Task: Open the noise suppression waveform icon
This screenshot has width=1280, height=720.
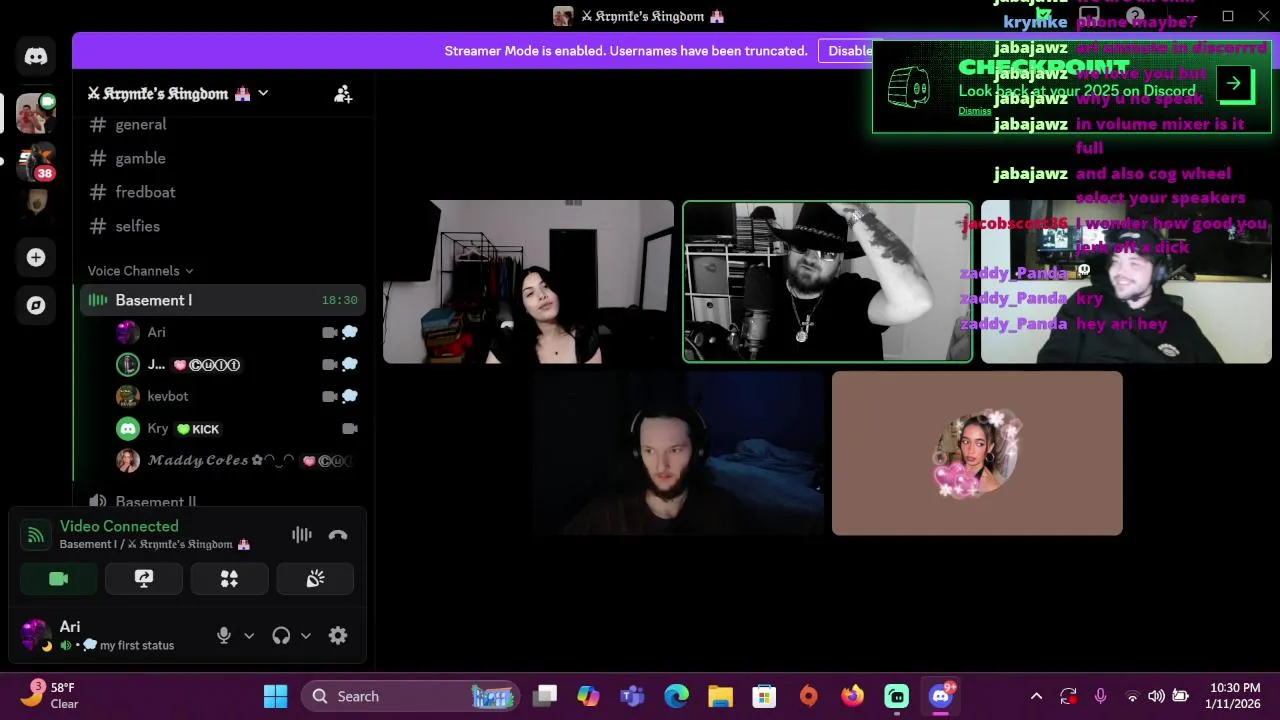Action: 301,535
